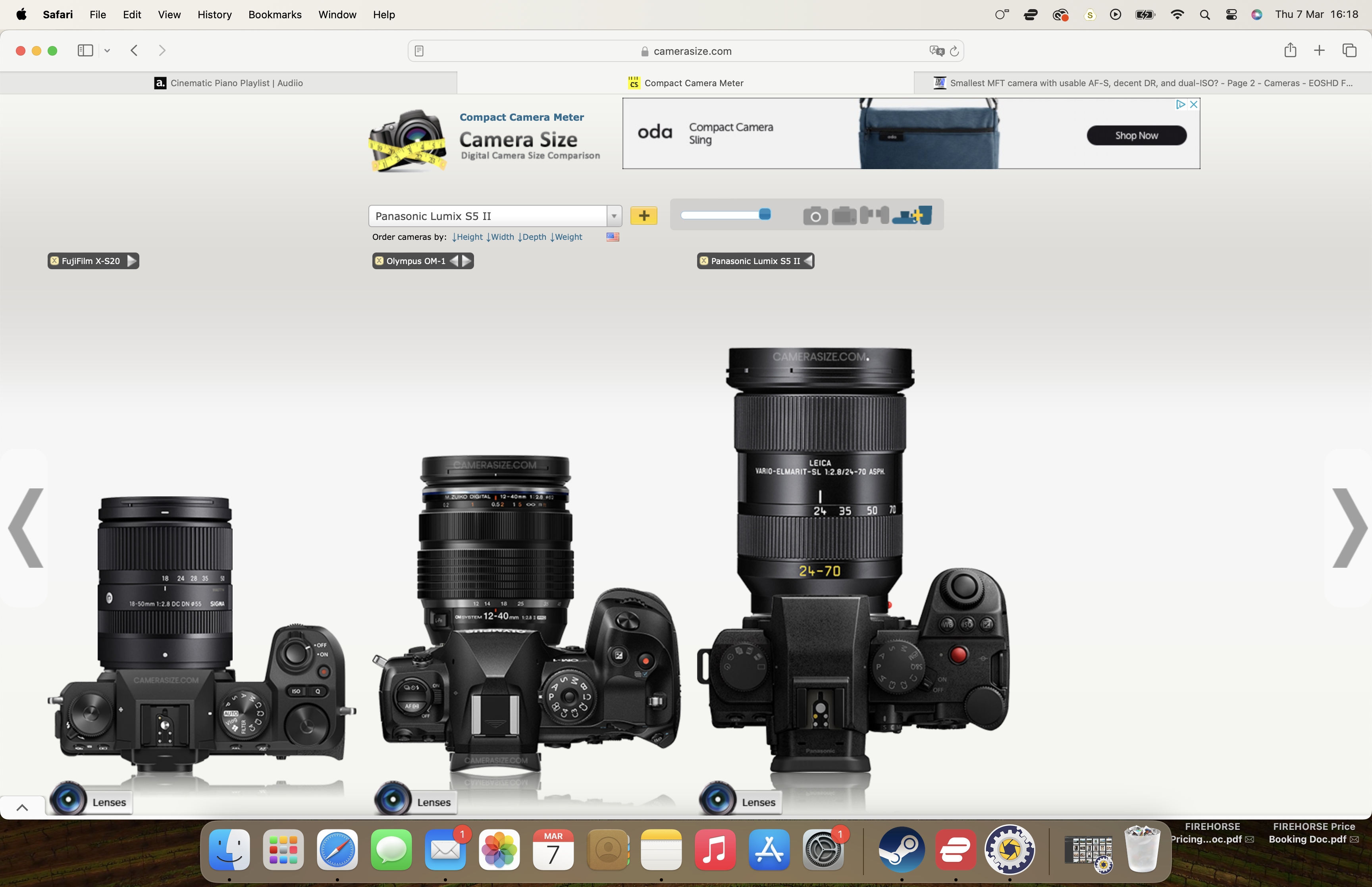The image size is (1372, 887).
Task: Open Music app from the Dock
Action: pyautogui.click(x=715, y=849)
